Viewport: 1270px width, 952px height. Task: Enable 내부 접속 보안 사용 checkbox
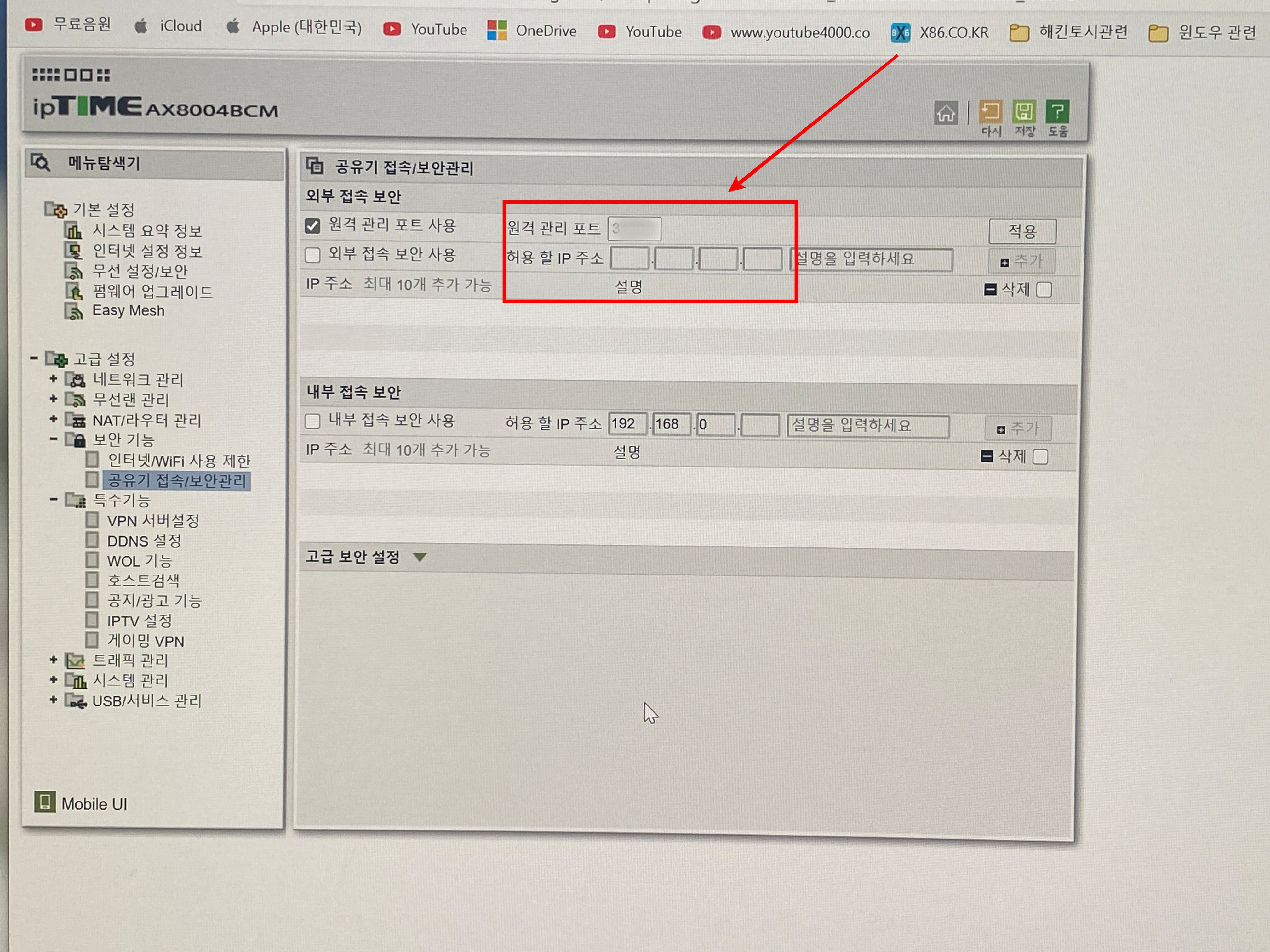point(312,421)
